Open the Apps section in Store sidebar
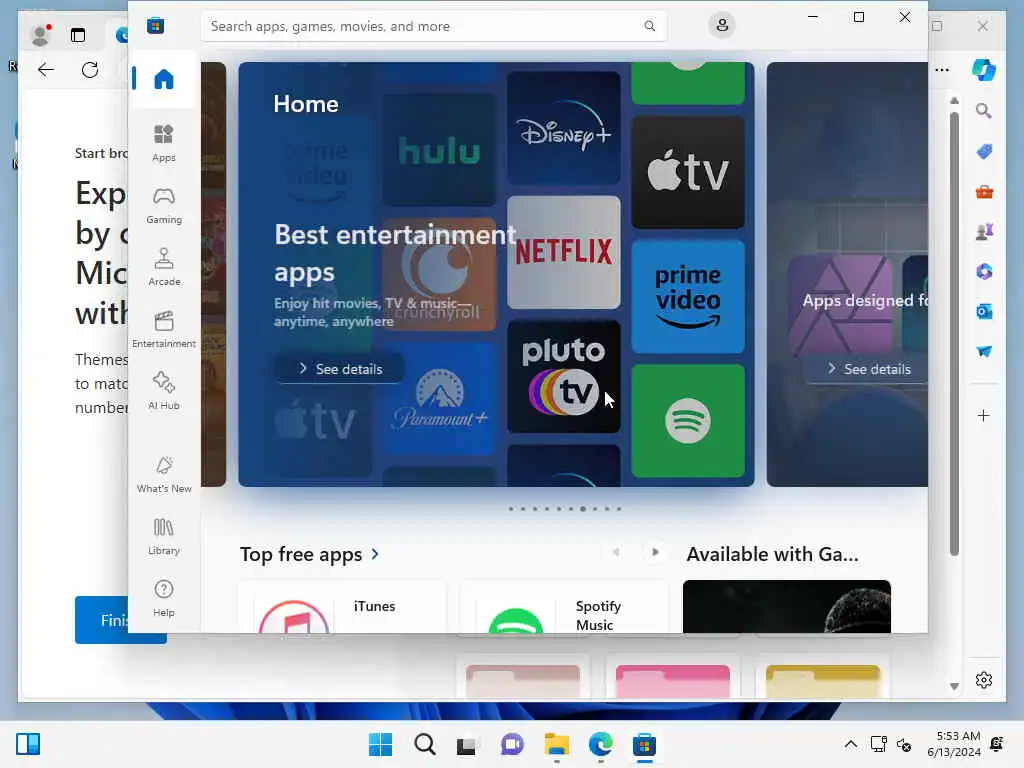This screenshot has height=768, width=1024. 163,143
